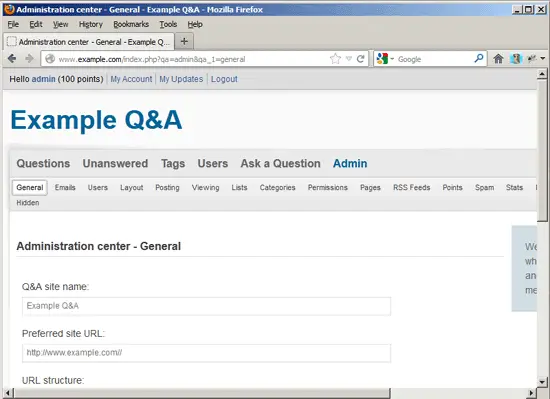Image resolution: width=550 pixels, height=399 pixels.
Task: Select the Viewing admin sub-tab
Action: (205, 188)
